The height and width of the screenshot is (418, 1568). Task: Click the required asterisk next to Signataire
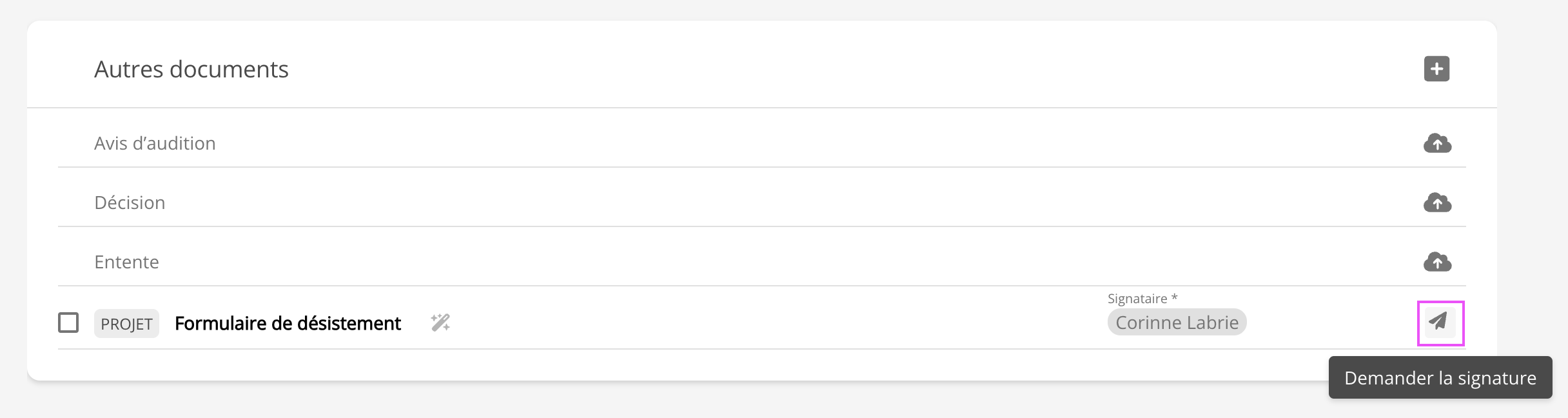(1175, 297)
